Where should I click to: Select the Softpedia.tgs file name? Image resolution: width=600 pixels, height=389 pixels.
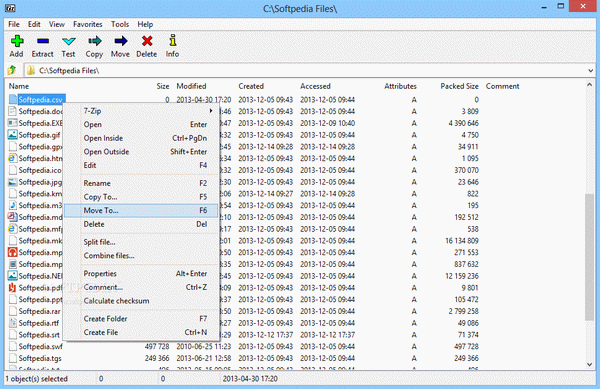click(x=40, y=358)
